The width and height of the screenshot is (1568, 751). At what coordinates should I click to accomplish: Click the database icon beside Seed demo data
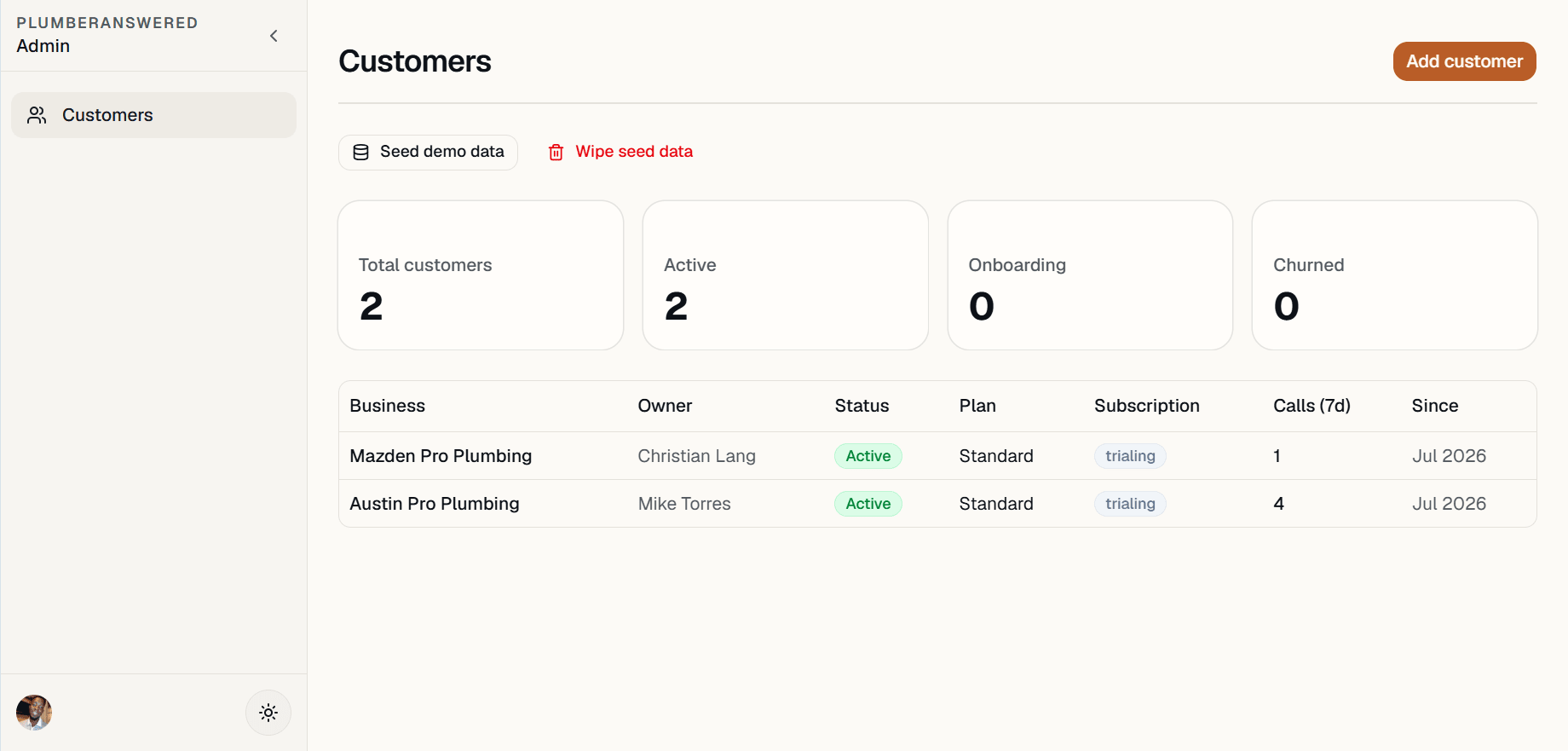pyautogui.click(x=361, y=152)
